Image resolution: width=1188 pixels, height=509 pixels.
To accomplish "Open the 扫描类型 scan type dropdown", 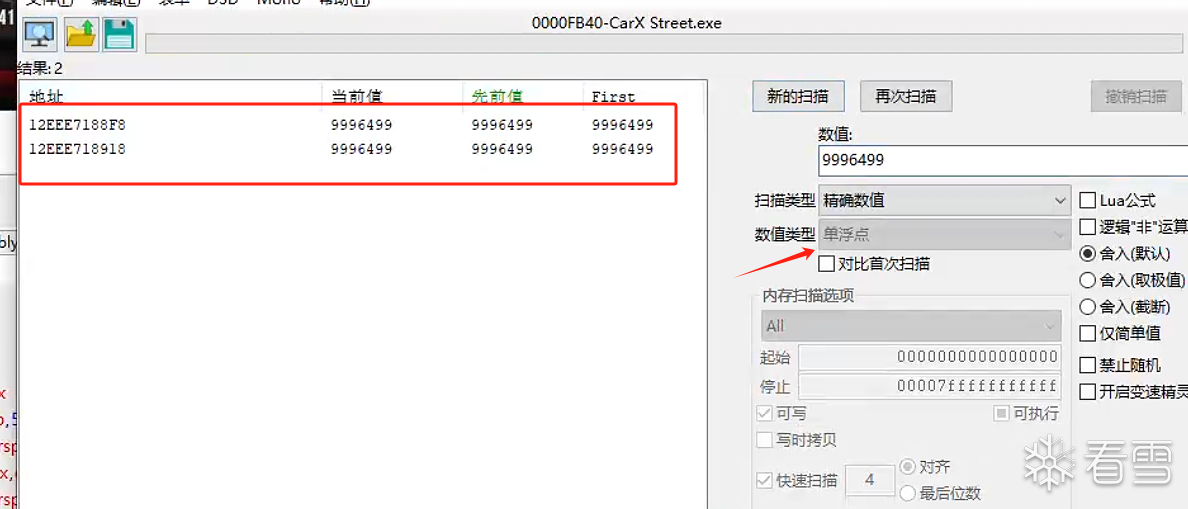I will [945, 201].
